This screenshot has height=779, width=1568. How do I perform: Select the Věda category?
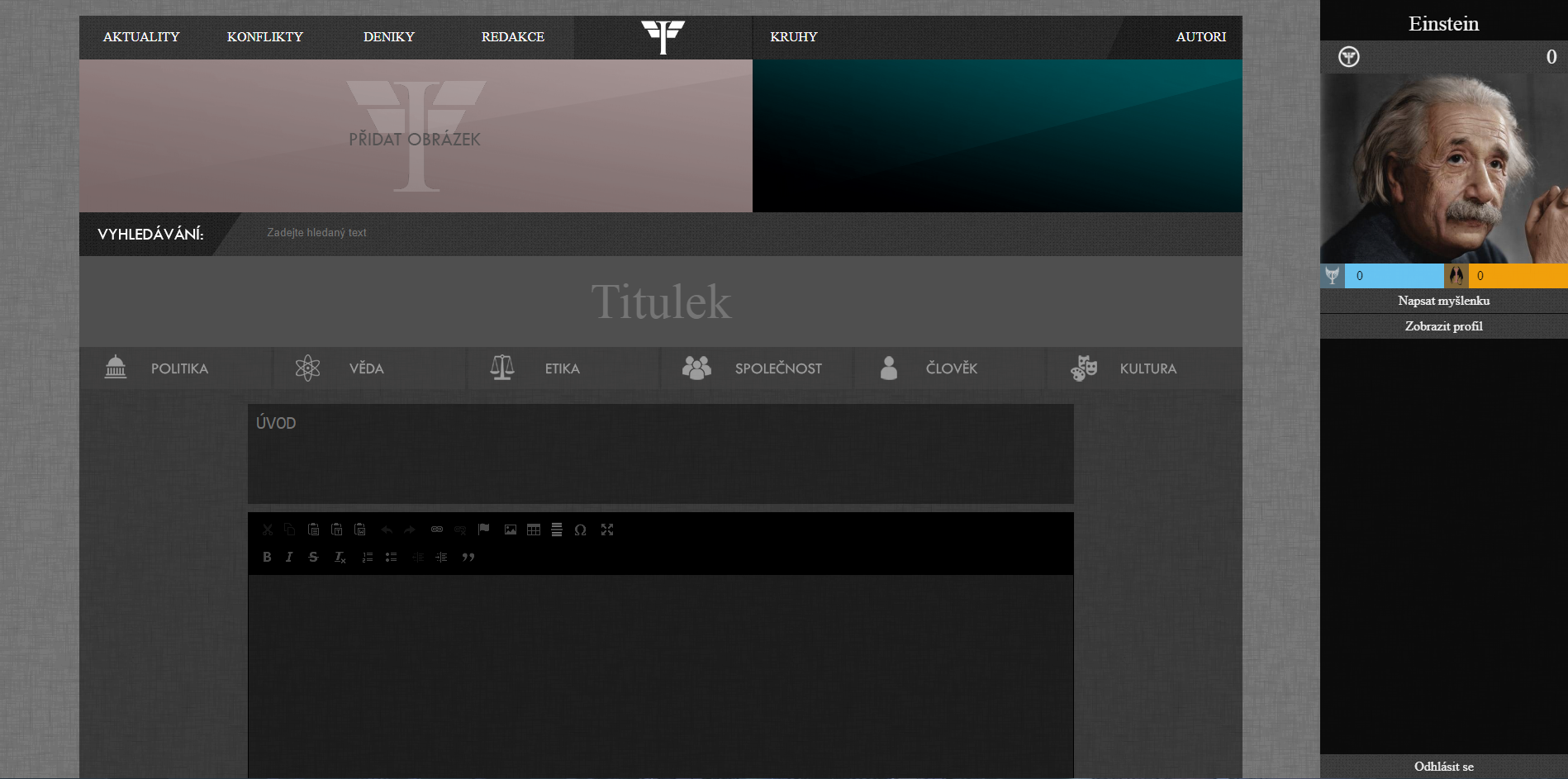366,368
